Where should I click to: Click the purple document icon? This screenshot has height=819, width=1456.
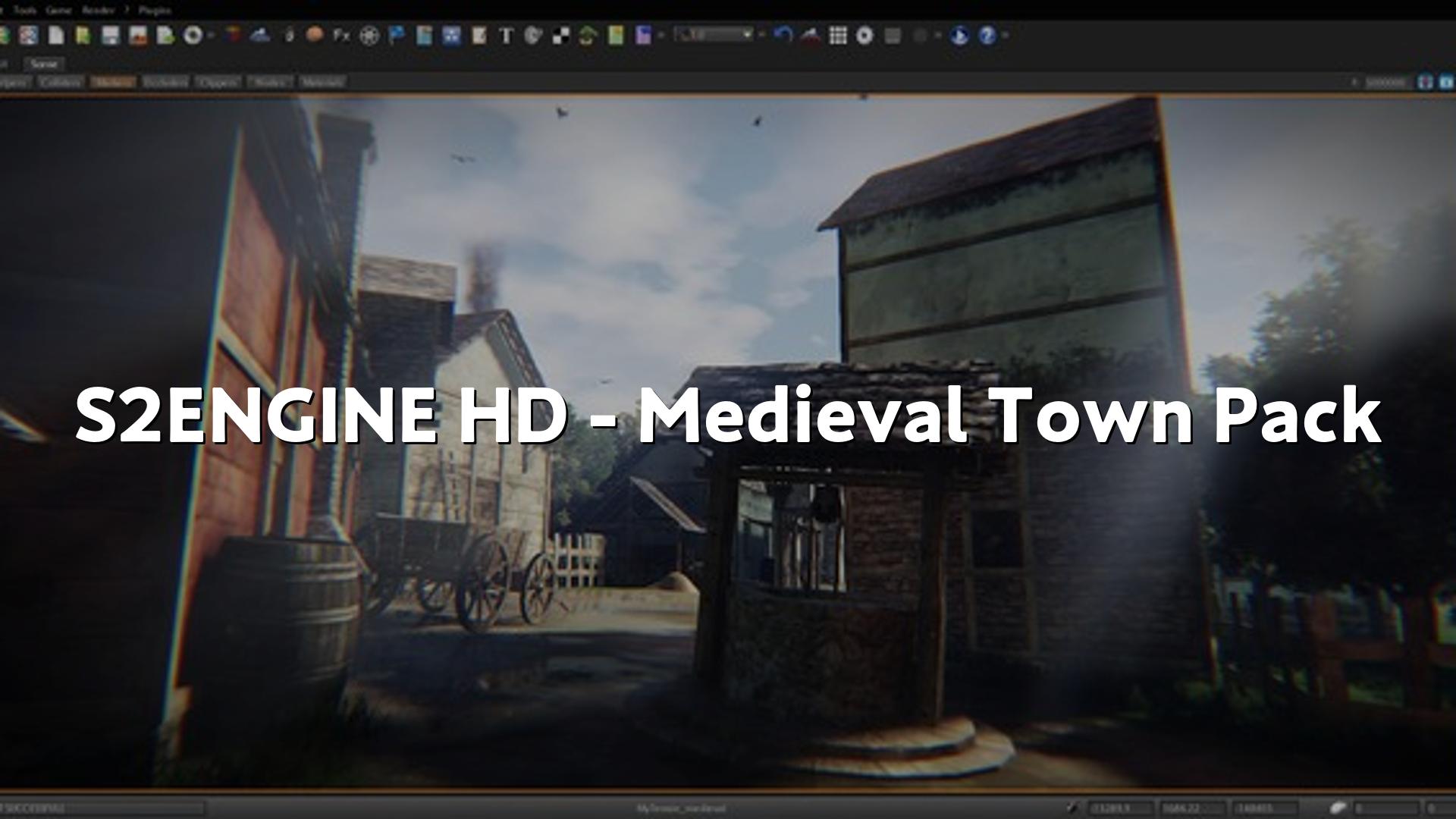coord(643,35)
